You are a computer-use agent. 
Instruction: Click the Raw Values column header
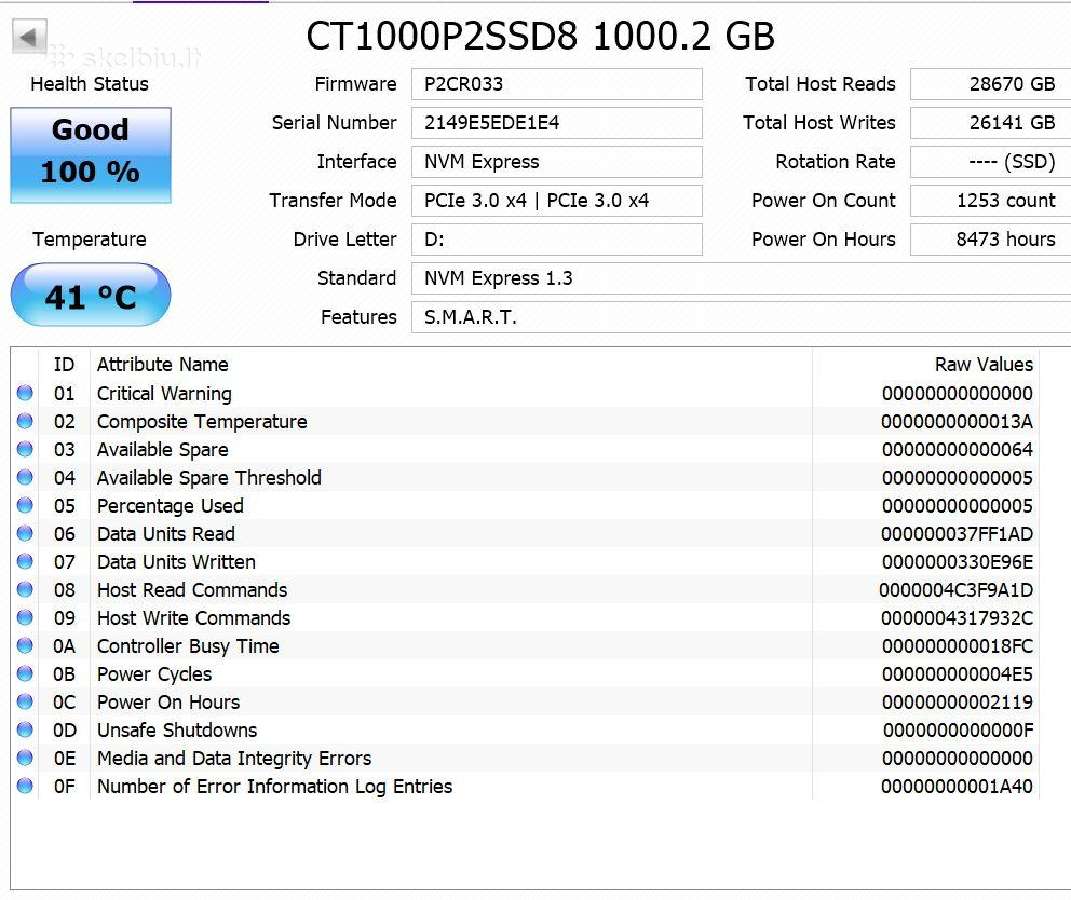point(984,365)
